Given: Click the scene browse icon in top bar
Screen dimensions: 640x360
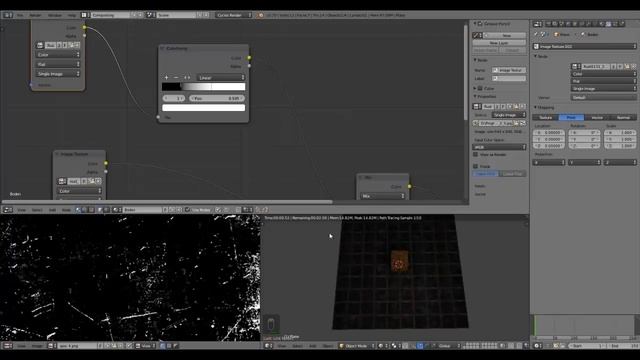Looking at the screenshot, I should tap(150, 15).
